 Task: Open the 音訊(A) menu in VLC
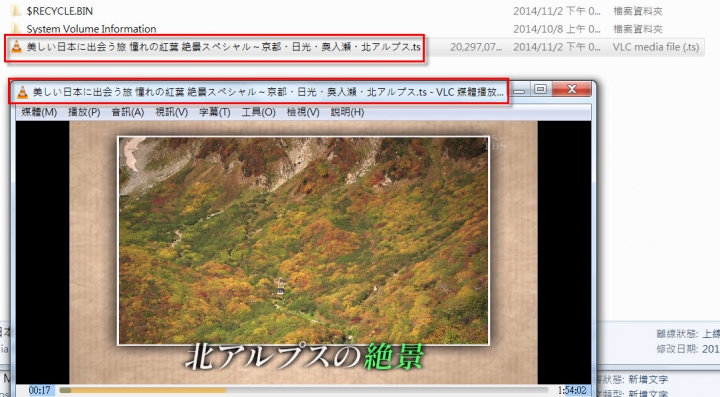coord(128,112)
